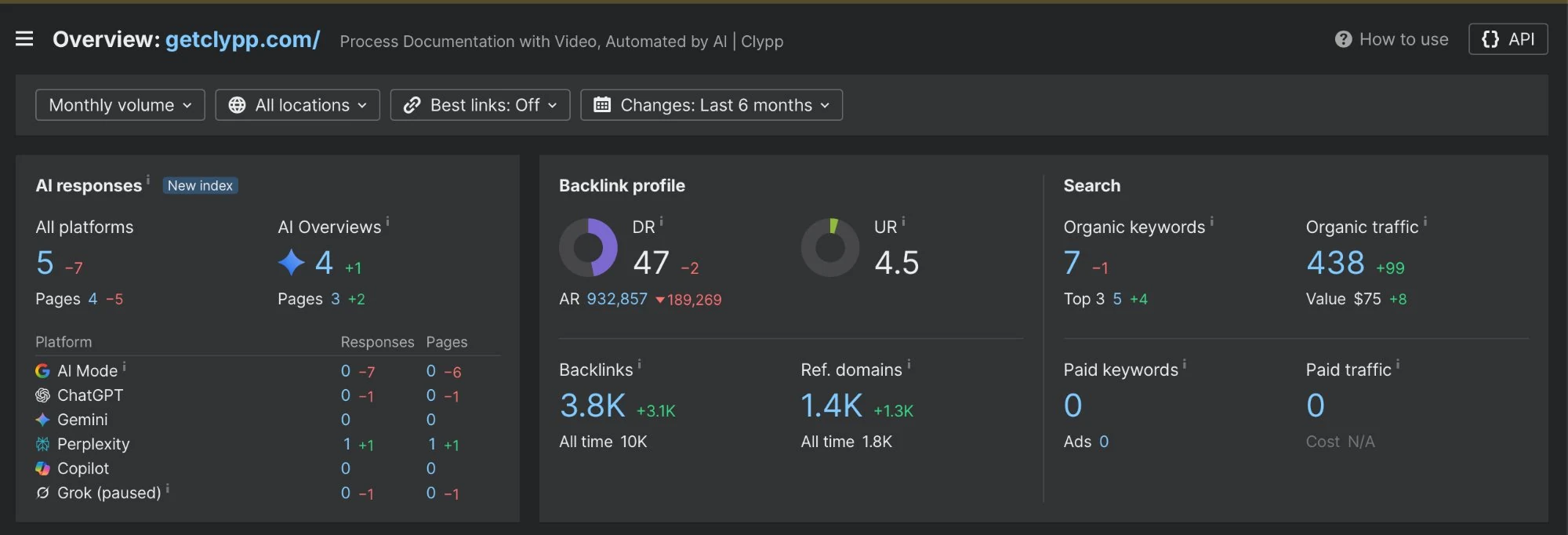Show Organic traffic info icon
The width and height of the screenshot is (1568, 535).
(1425, 222)
